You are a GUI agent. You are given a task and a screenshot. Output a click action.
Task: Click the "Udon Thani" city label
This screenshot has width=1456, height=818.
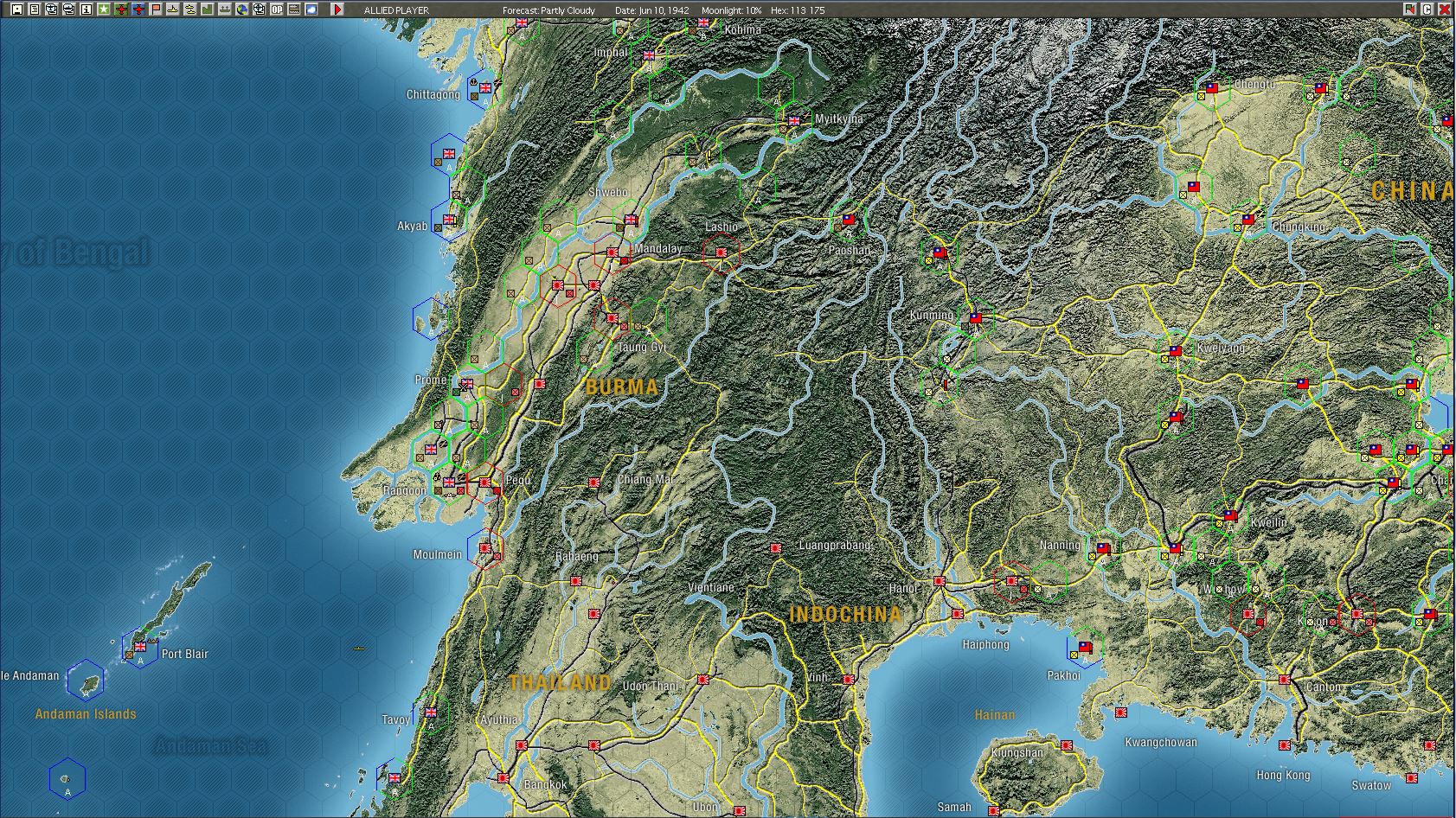[651, 686]
